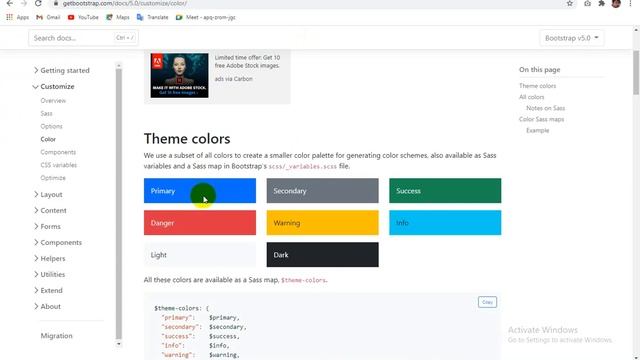Jump to Example section
This screenshot has width=640, height=360.
coord(538,130)
